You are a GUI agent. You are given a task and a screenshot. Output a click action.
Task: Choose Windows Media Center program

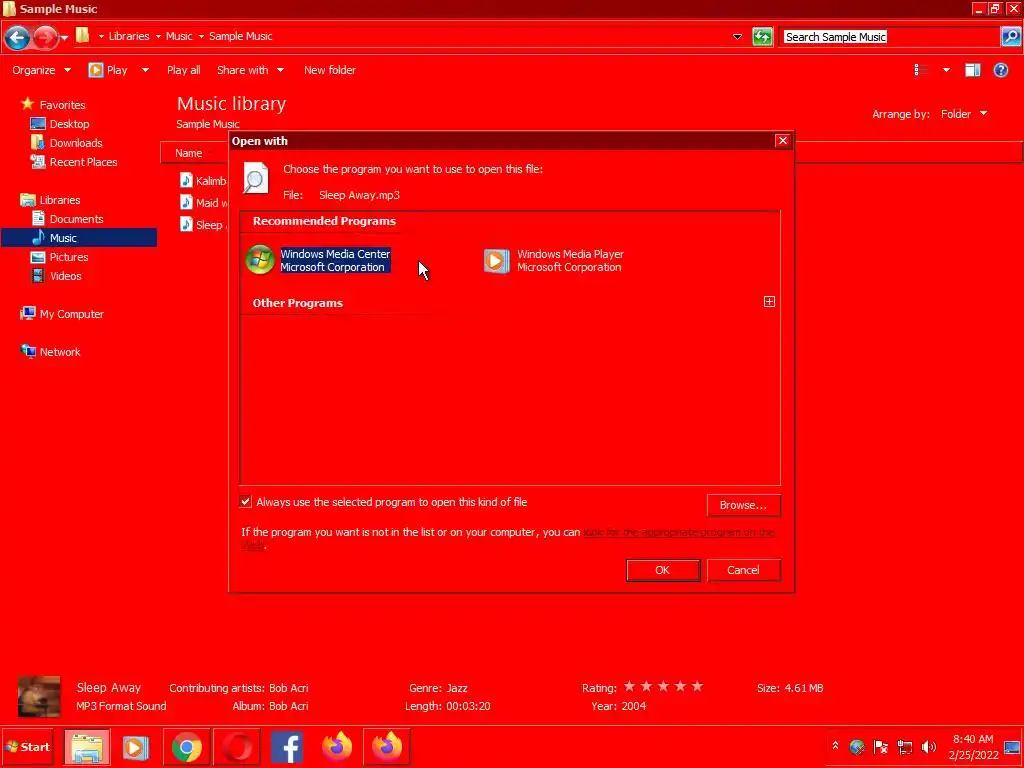(x=318, y=260)
